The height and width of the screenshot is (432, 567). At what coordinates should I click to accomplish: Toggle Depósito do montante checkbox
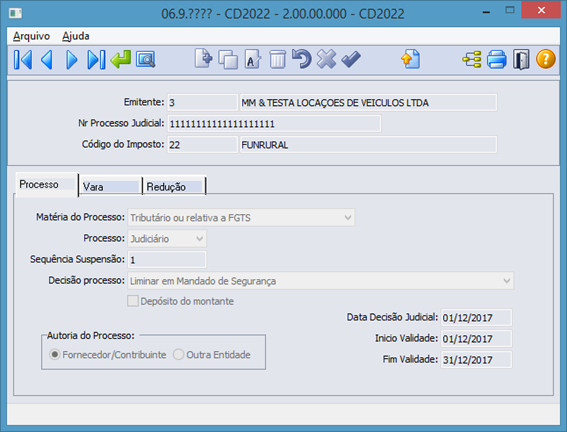[133, 301]
